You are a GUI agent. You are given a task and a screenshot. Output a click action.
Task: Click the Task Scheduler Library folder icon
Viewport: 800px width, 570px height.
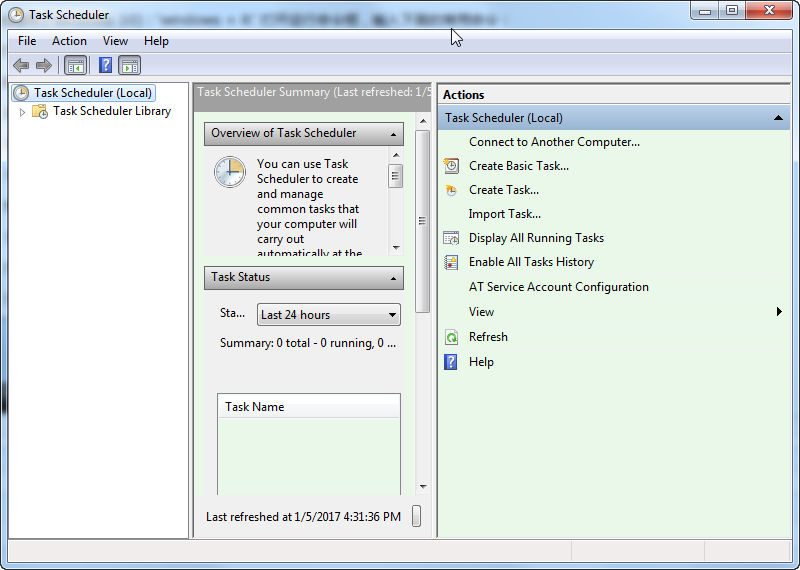point(40,111)
